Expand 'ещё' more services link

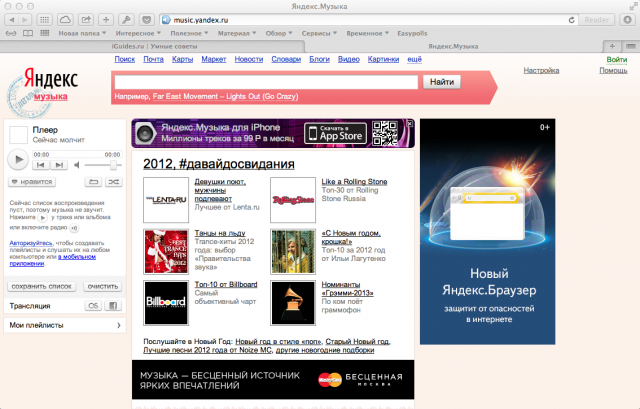click(x=414, y=59)
